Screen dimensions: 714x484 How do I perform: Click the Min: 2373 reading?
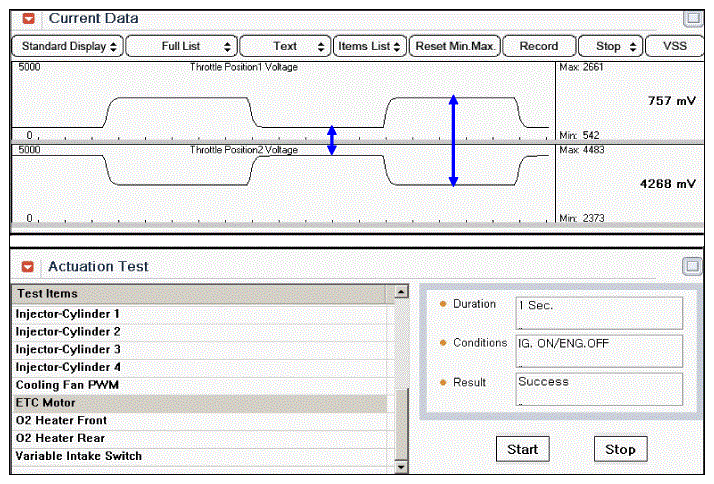click(582, 218)
